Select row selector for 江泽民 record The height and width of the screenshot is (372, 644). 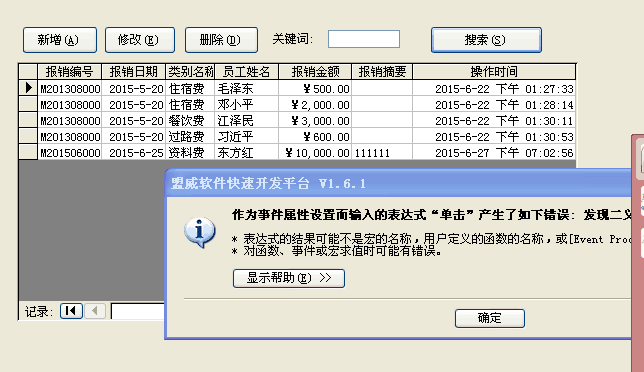click(28, 120)
